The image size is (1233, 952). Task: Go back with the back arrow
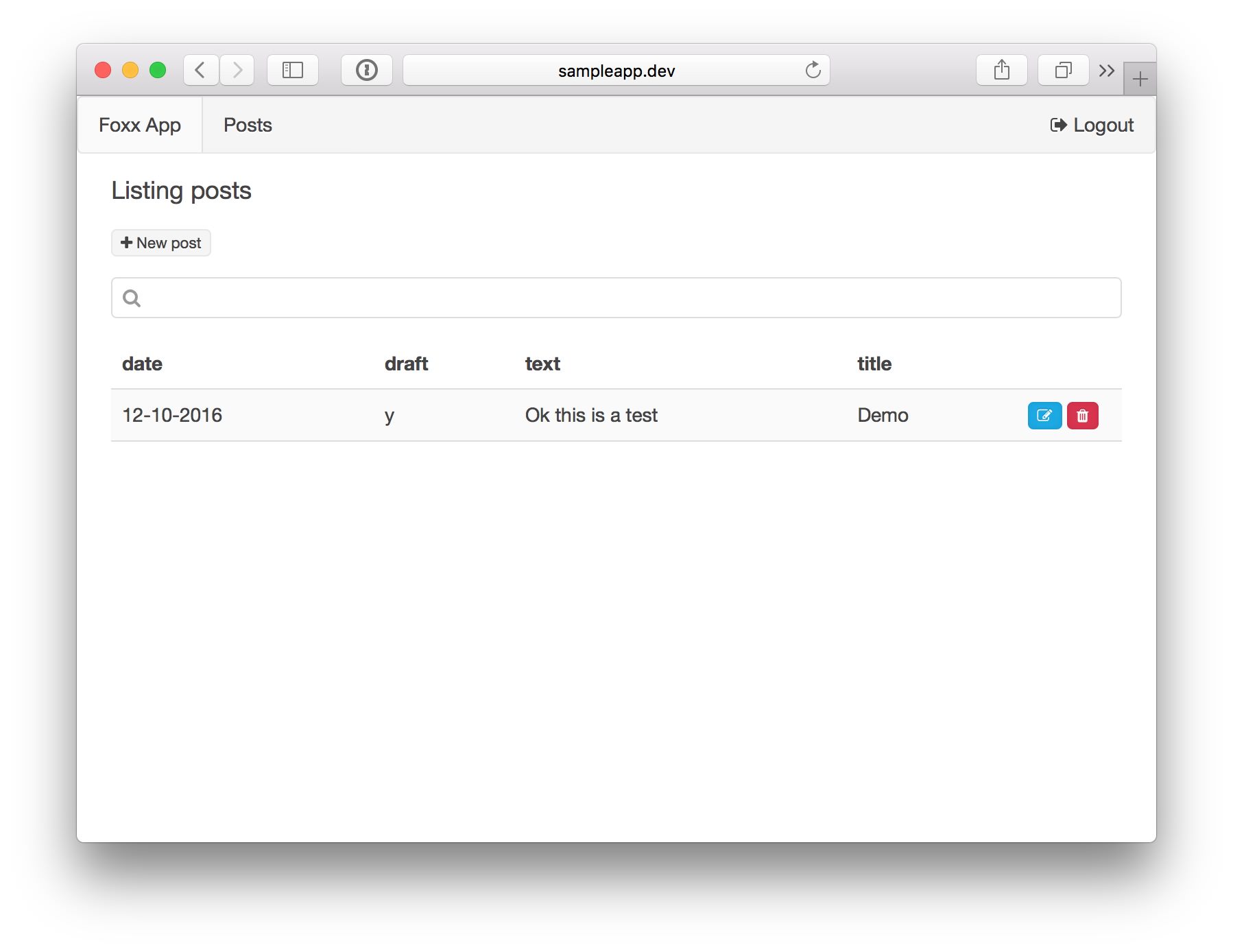point(201,71)
